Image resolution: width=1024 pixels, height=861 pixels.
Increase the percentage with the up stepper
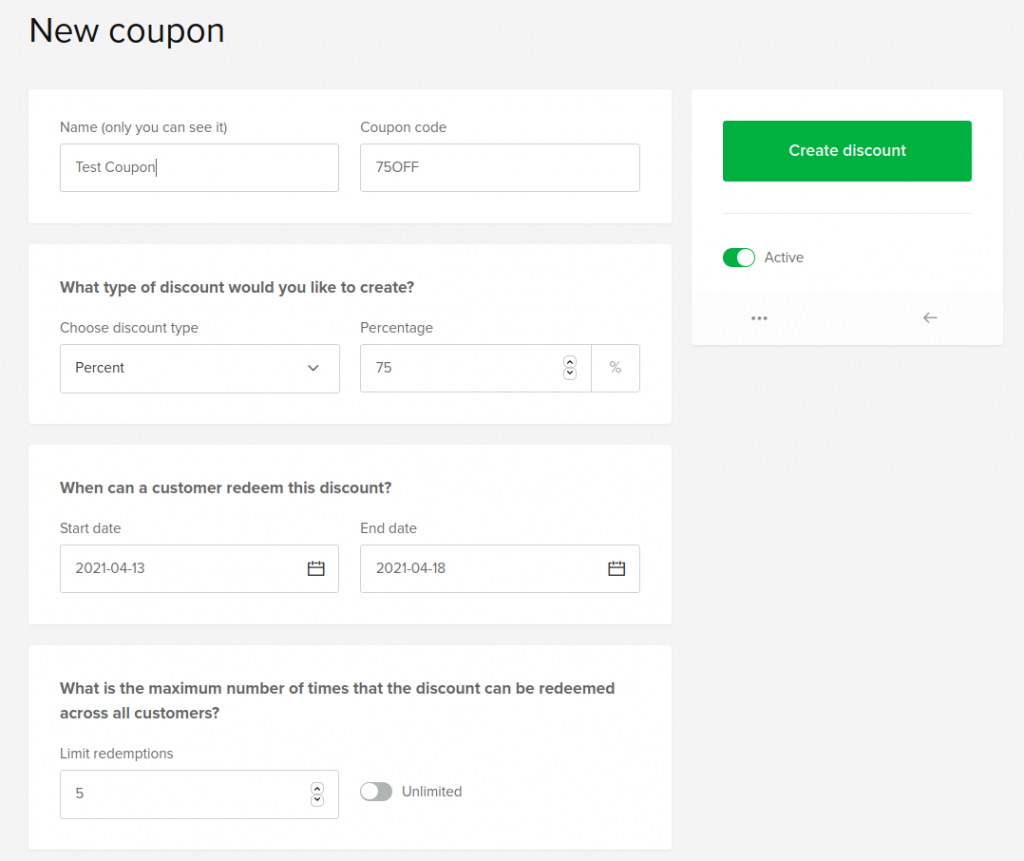[x=570, y=362]
